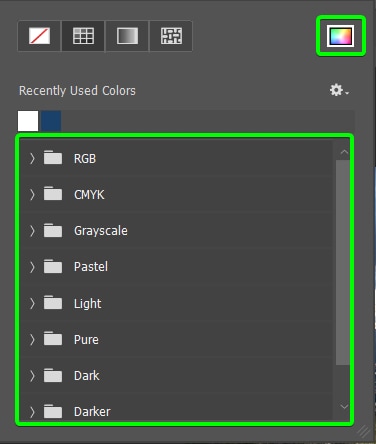Pick the white recently used swatch
This screenshot has width=376, height=444.
coord(28,121)
